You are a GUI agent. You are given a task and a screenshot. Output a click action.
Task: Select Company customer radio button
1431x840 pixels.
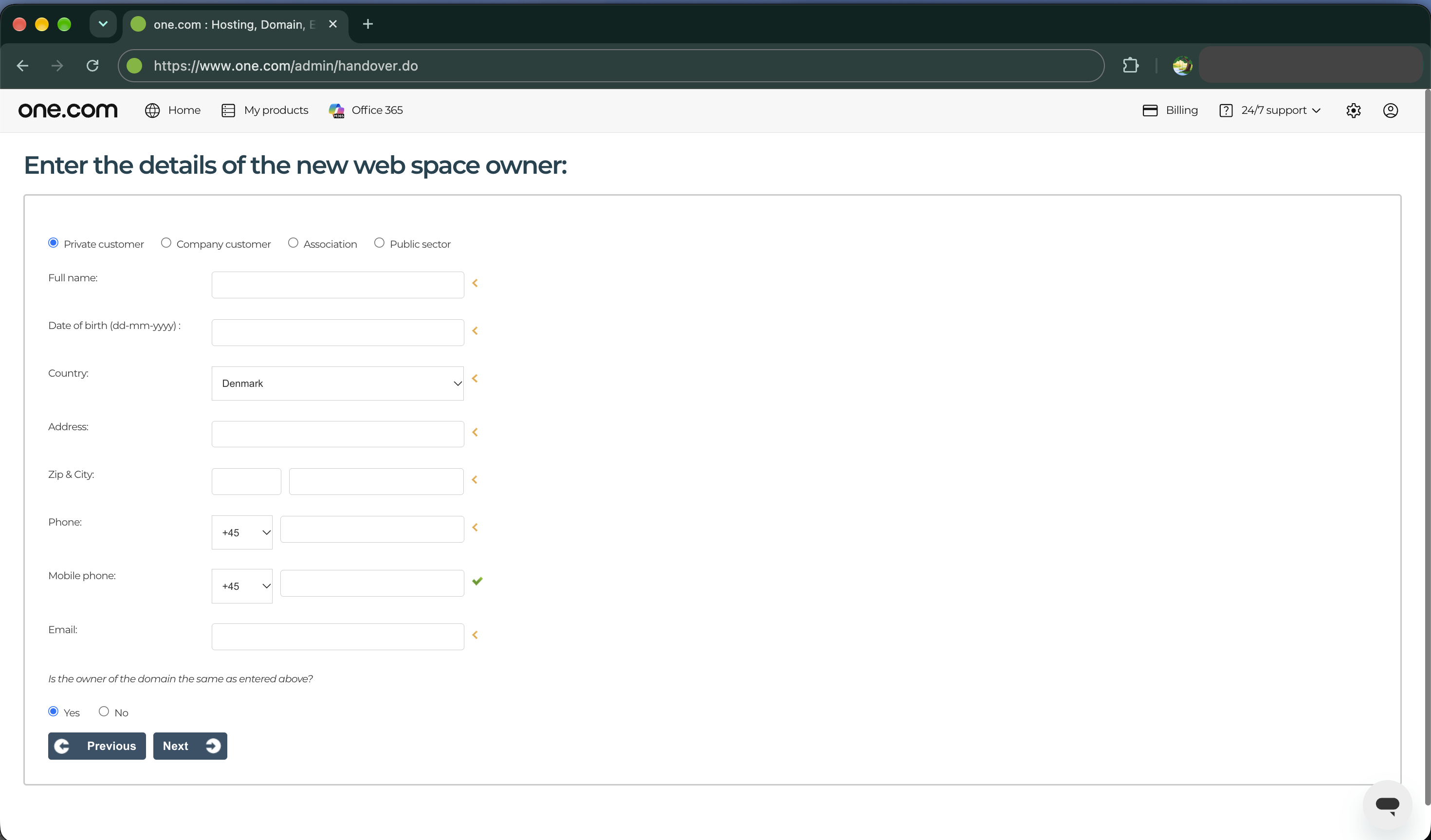(166, 242)
